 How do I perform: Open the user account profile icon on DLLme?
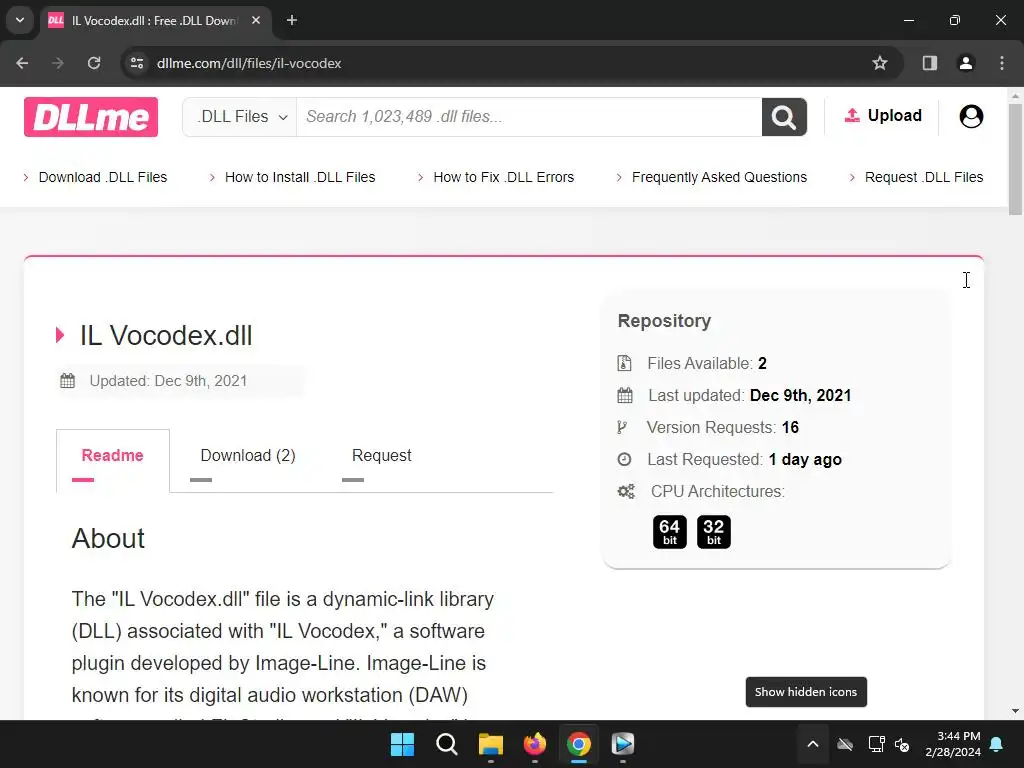(x=971, y=116)
